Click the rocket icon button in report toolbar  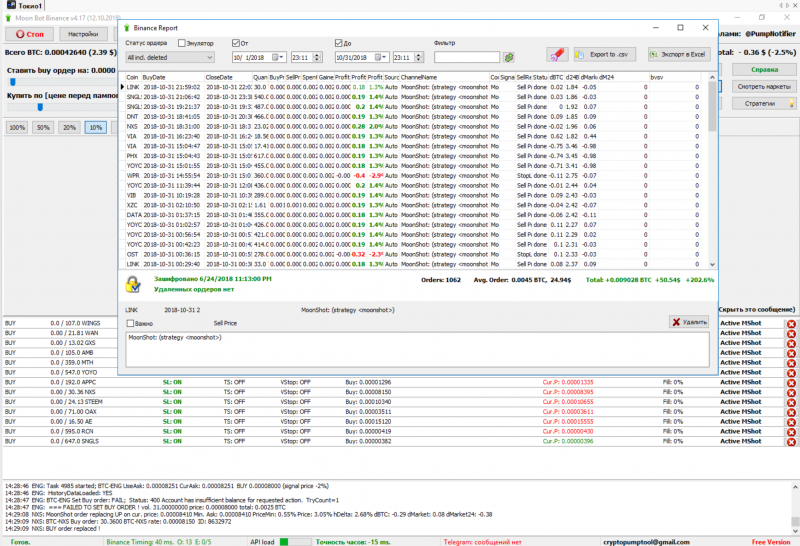557,54
